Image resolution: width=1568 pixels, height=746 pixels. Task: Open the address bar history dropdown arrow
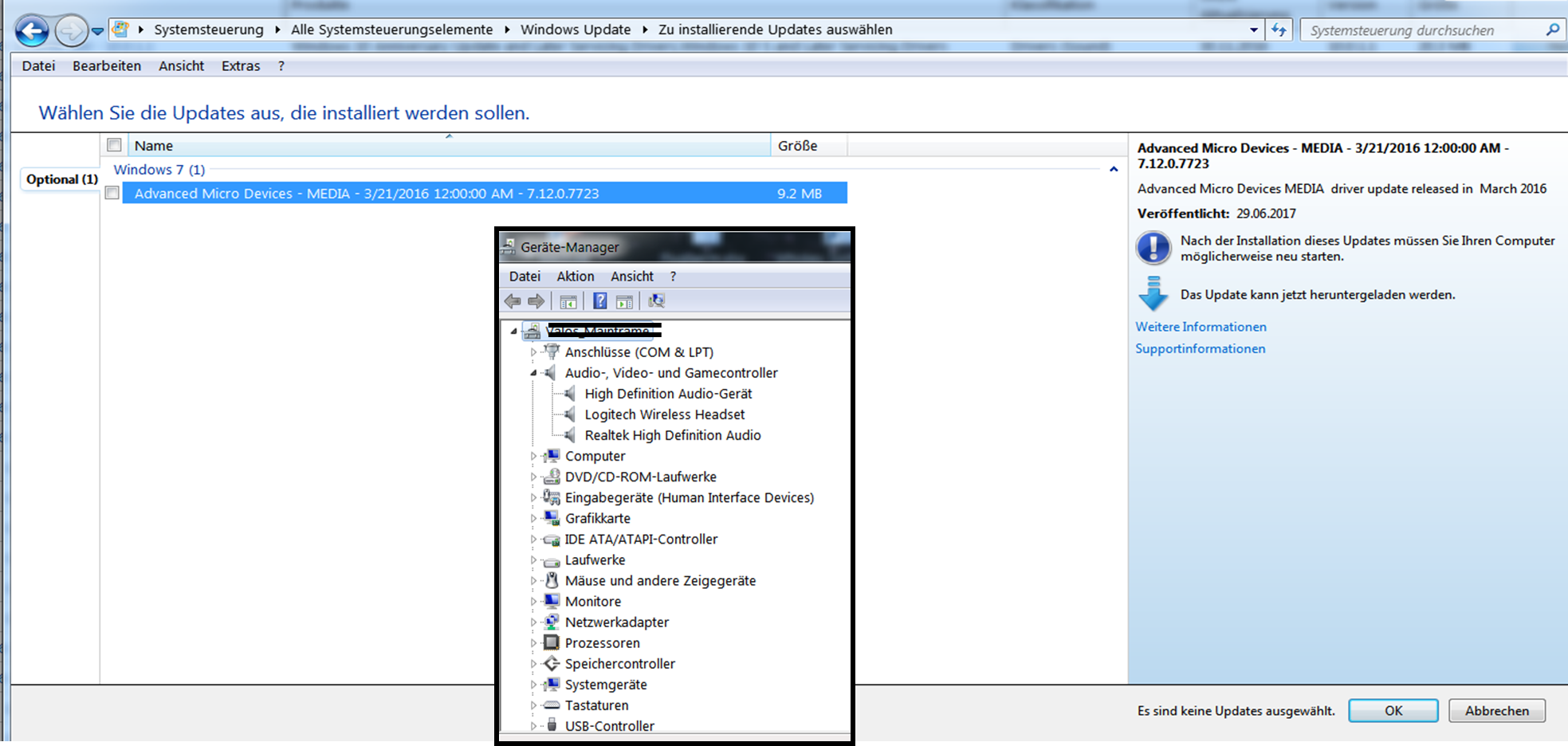click(x=1254, y=30)
